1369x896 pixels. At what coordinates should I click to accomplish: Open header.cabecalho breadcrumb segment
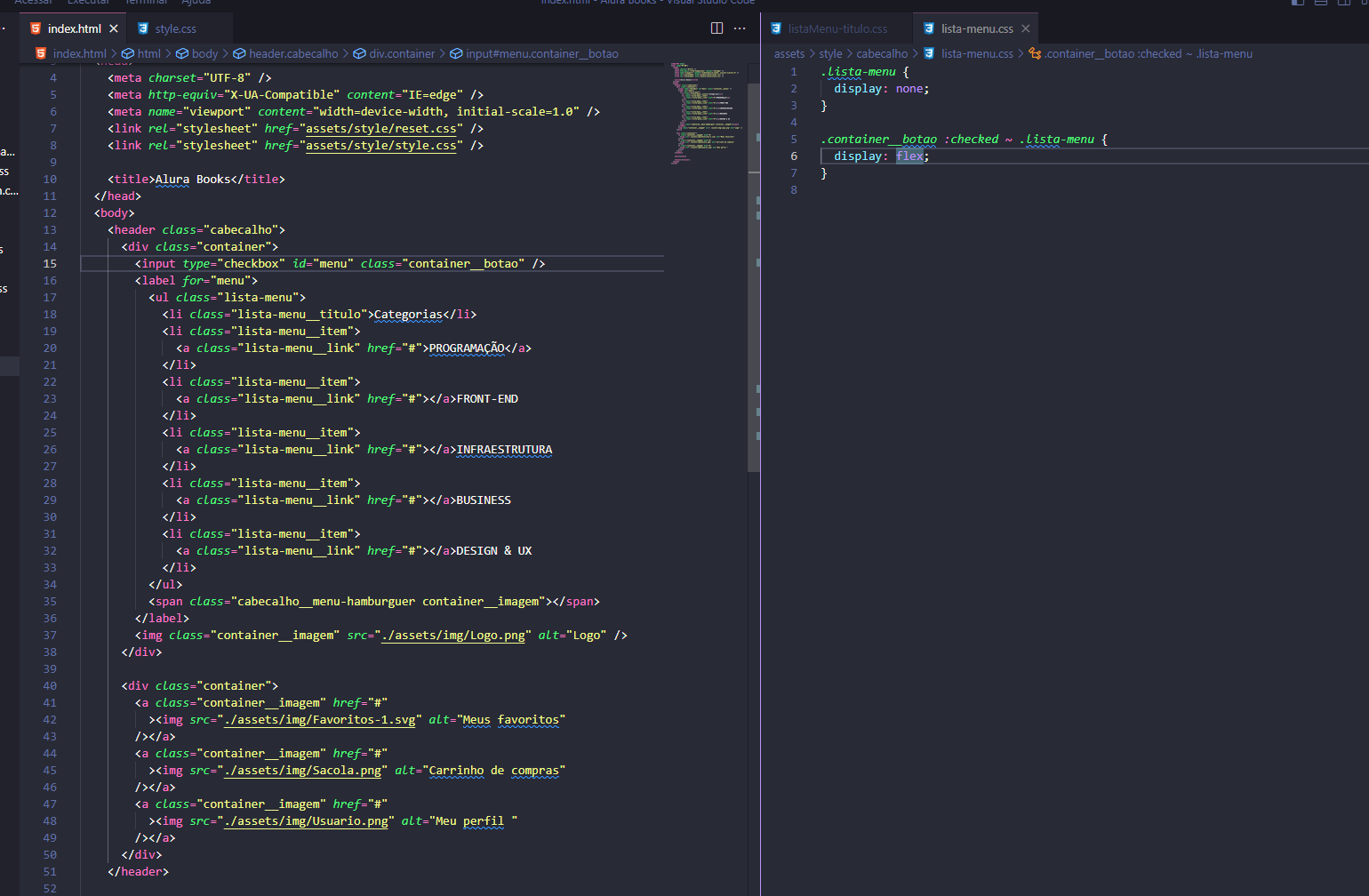[x=293, y=53]
